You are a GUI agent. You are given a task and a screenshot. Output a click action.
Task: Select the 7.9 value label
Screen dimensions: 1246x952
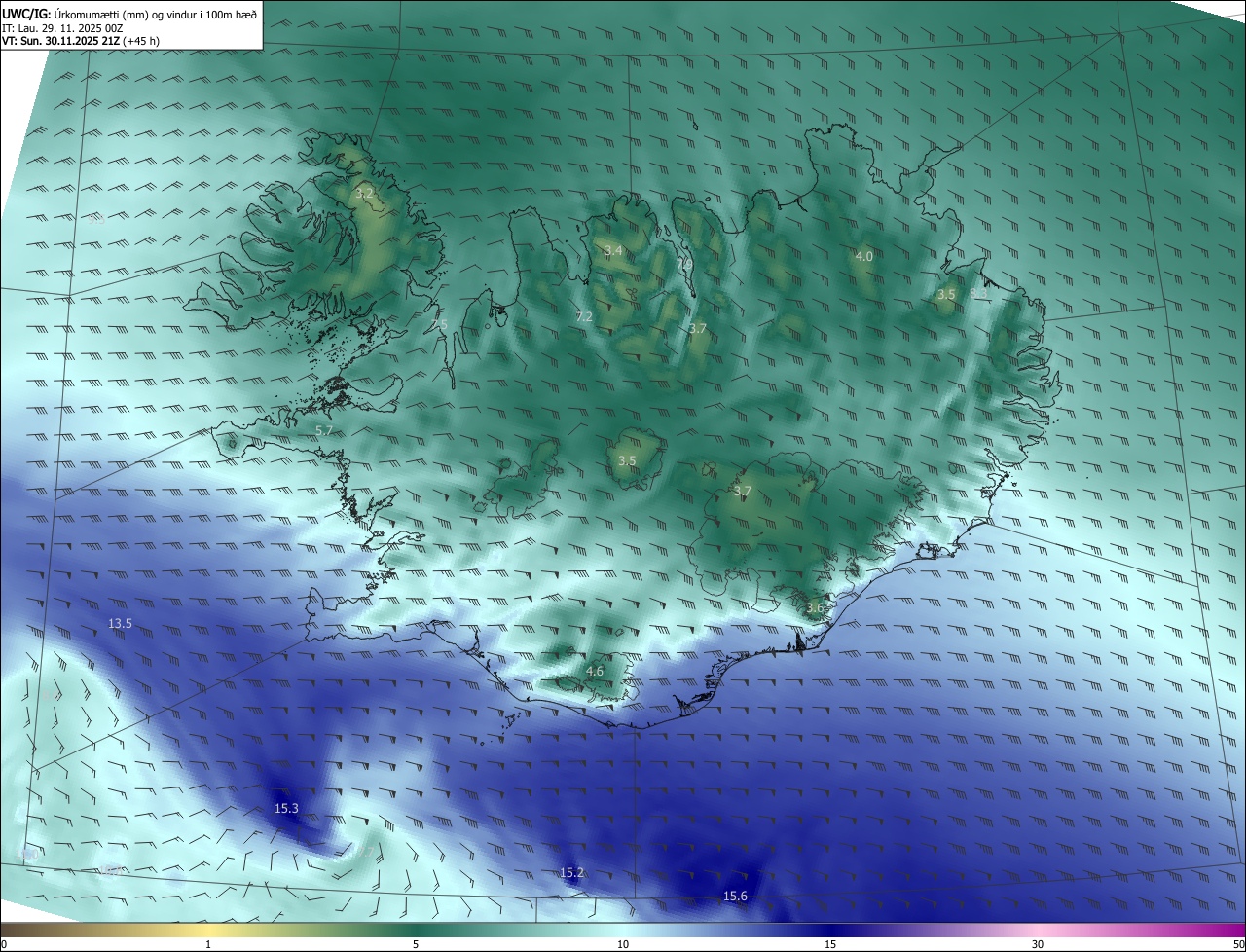pyautogui.click(x=684, y=263)
